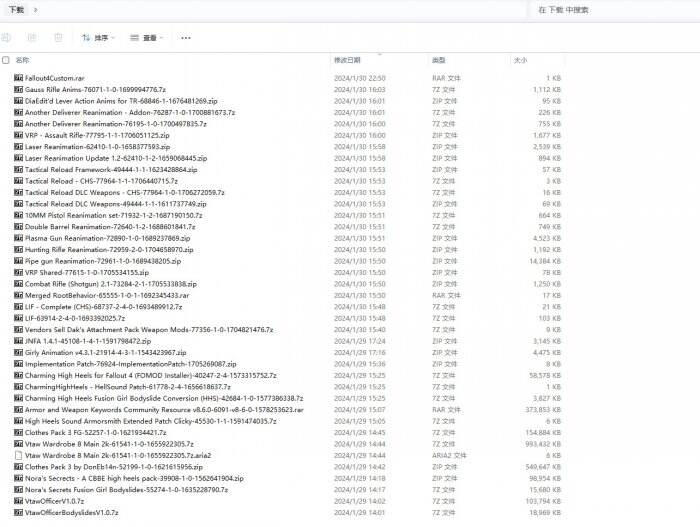Viewport: 700px width, 527px height.
Task: Select file VtawOfficerBodyslidesV1.0.7z
Action: [71, 513]
